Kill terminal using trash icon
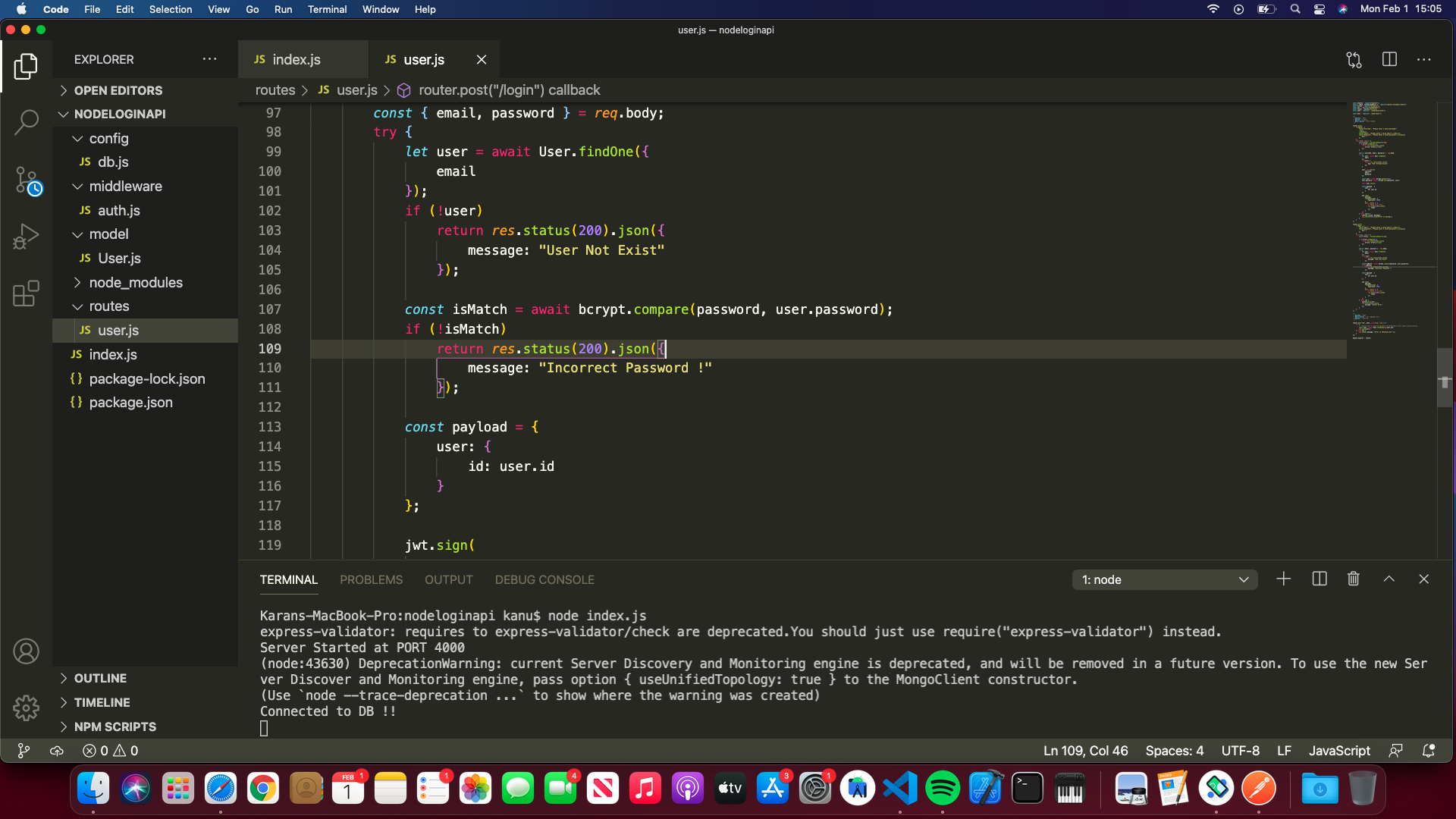1456x819 pixels. 1354,579
